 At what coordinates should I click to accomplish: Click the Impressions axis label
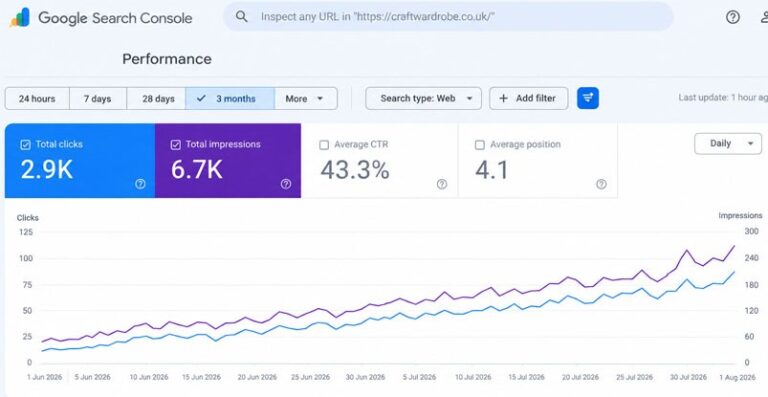pyautogui.click(x=740, y=215)
